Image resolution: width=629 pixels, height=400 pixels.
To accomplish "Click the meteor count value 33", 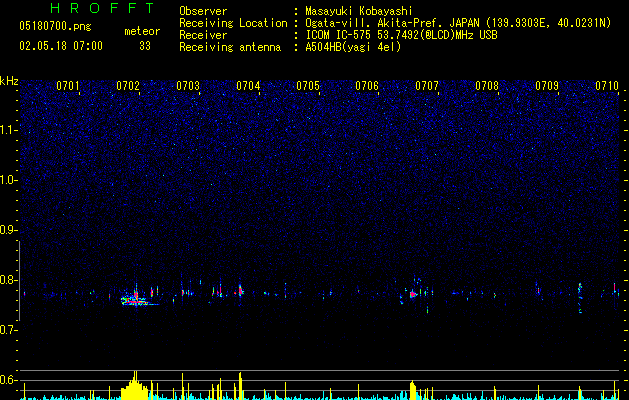I will (145, 46).
